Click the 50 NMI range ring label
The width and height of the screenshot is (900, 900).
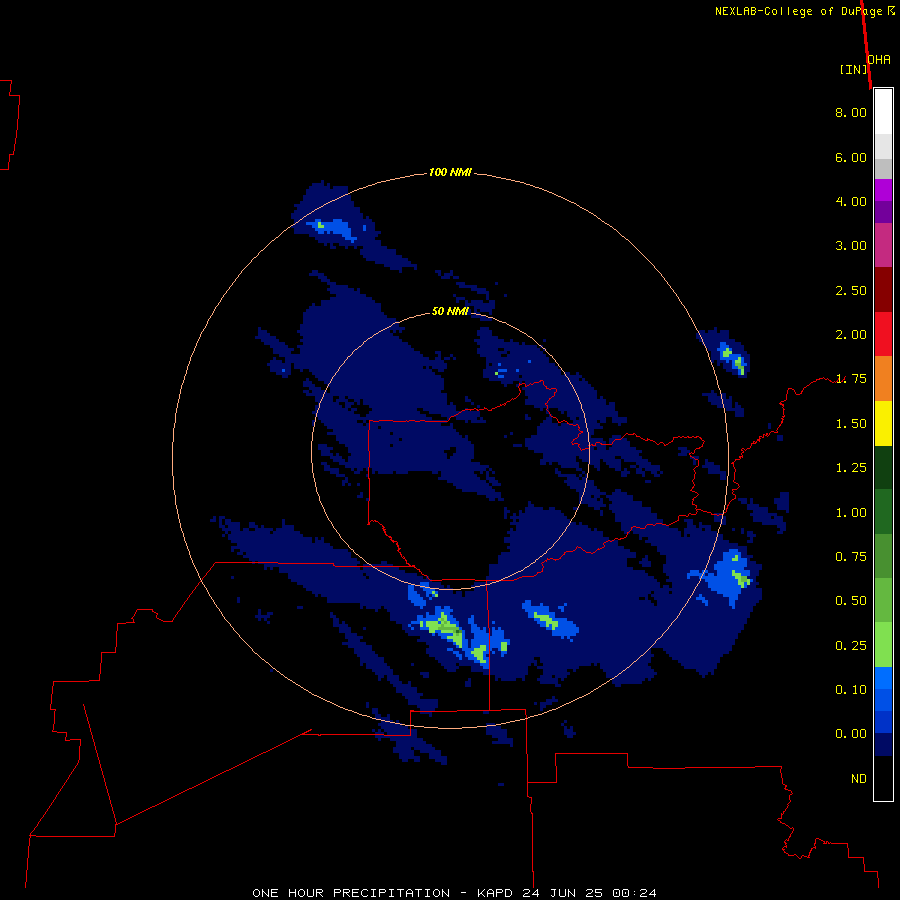point(450,311)
